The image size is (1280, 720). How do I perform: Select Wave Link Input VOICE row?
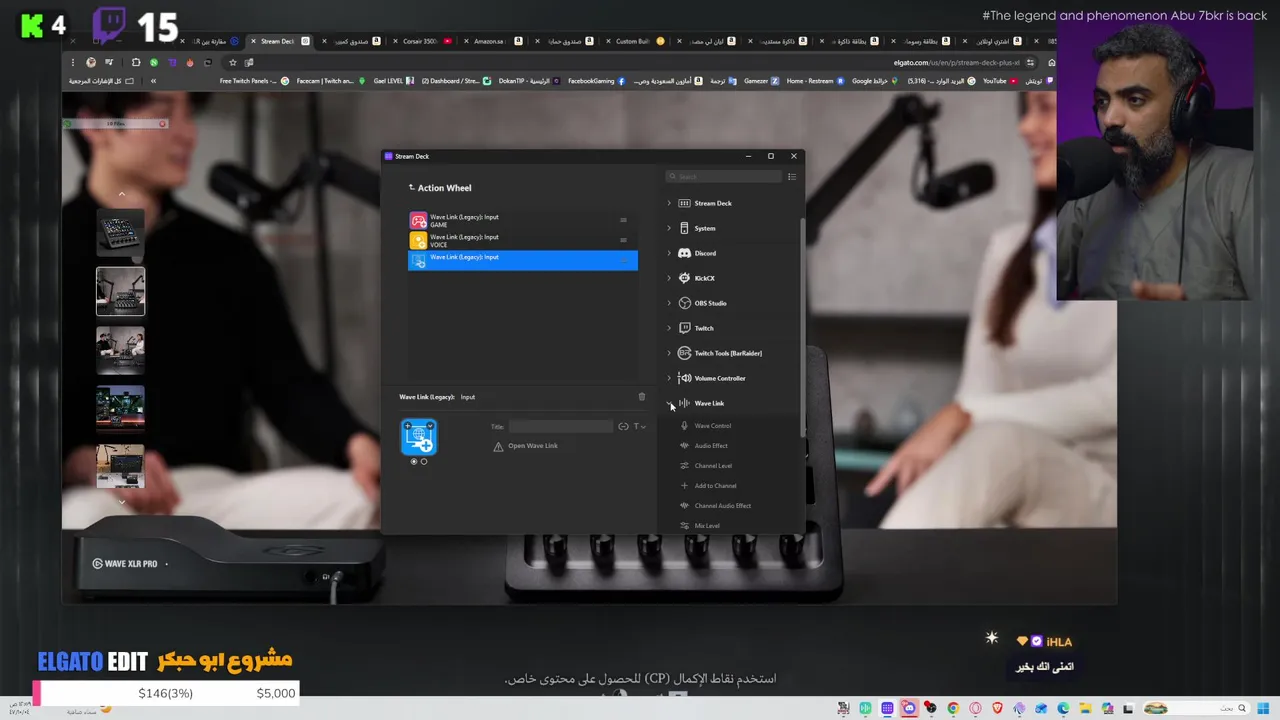[x=523, y=240]
